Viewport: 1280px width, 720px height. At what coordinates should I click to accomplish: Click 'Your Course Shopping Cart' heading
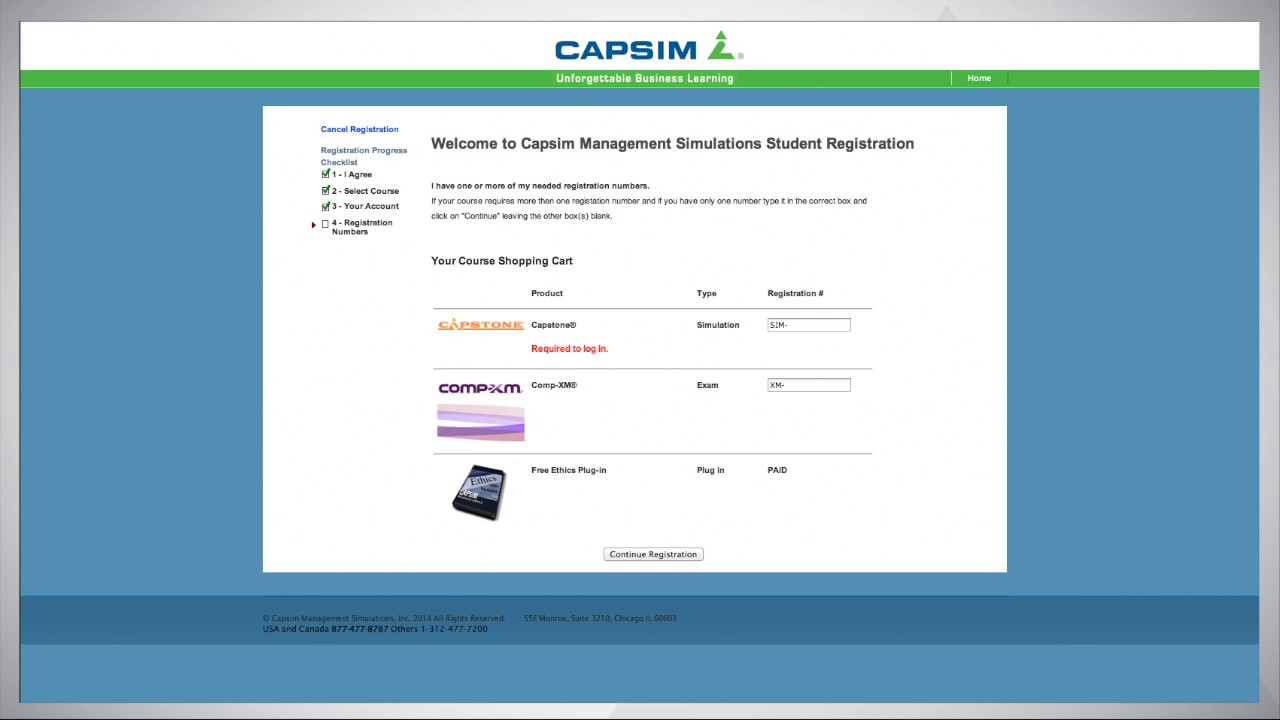click(x=502, y=261)
